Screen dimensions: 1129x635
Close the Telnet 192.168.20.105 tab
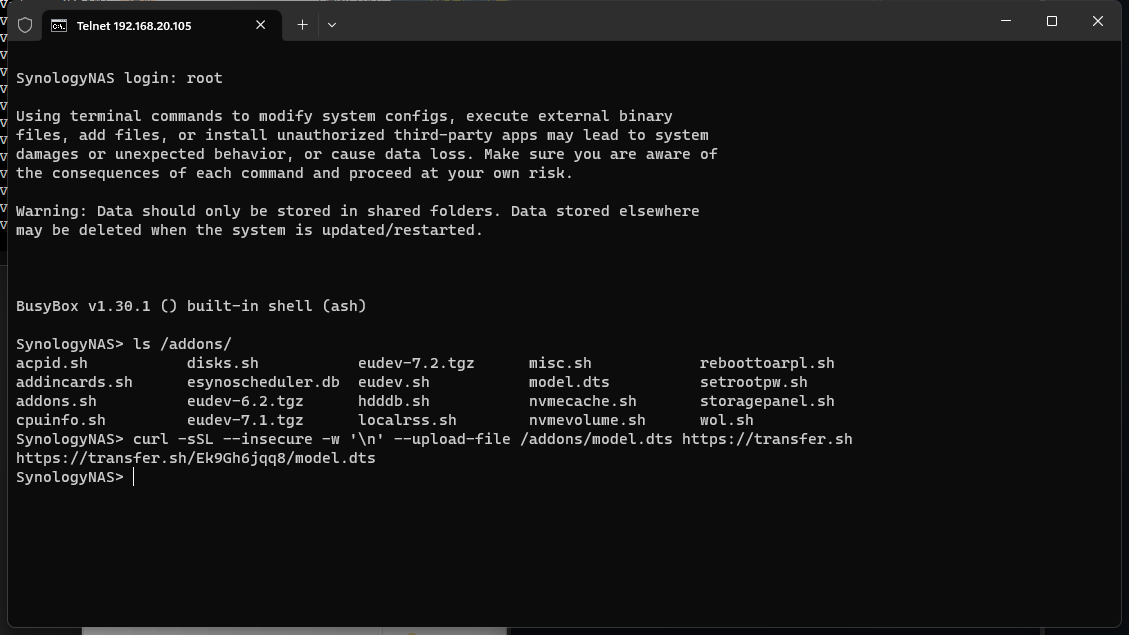point(260,25)
